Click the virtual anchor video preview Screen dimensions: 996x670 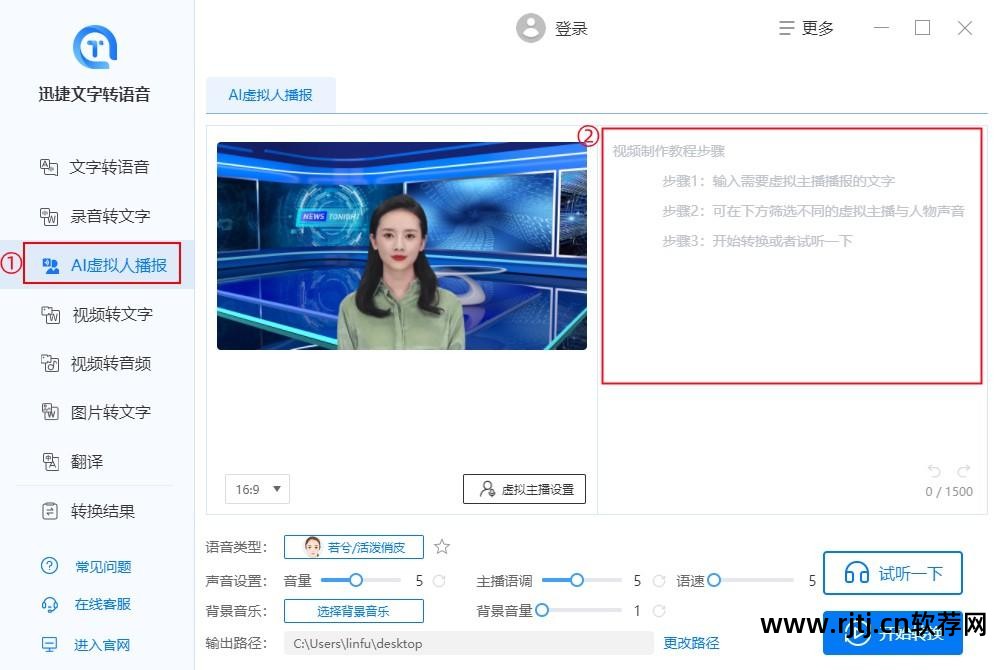[401, 246]
